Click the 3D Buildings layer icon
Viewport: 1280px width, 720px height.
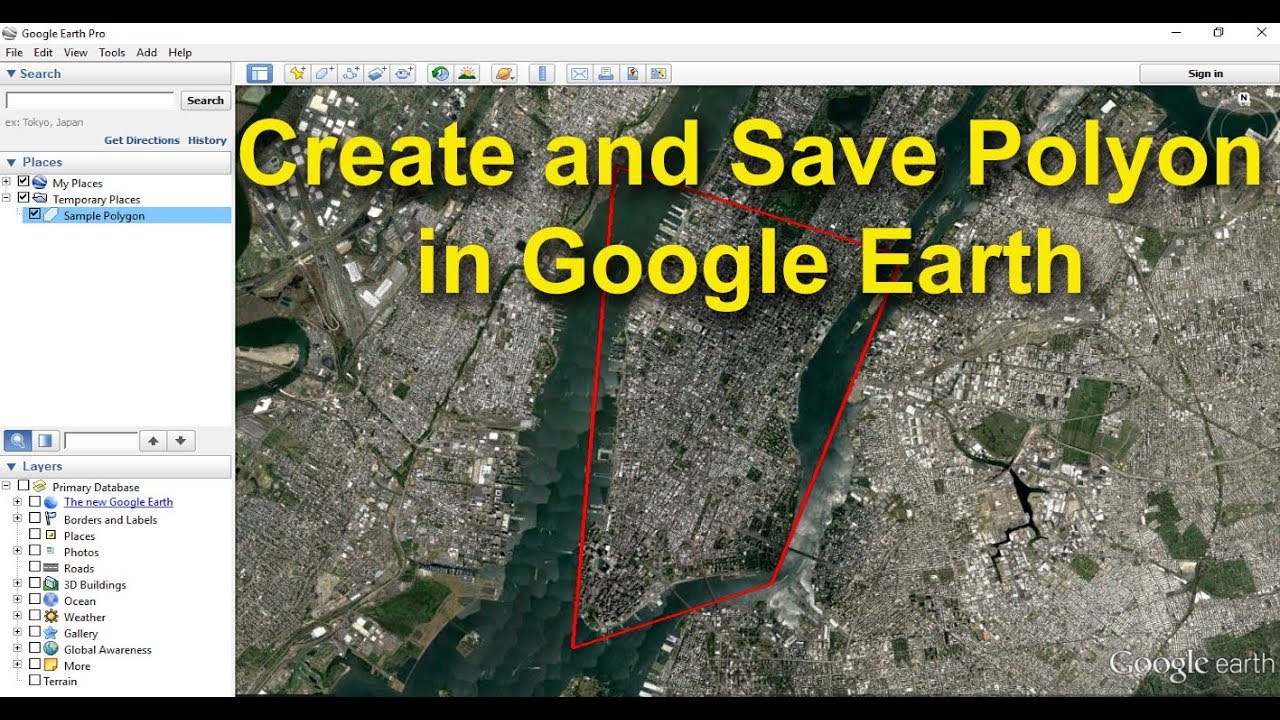point(51,584)
